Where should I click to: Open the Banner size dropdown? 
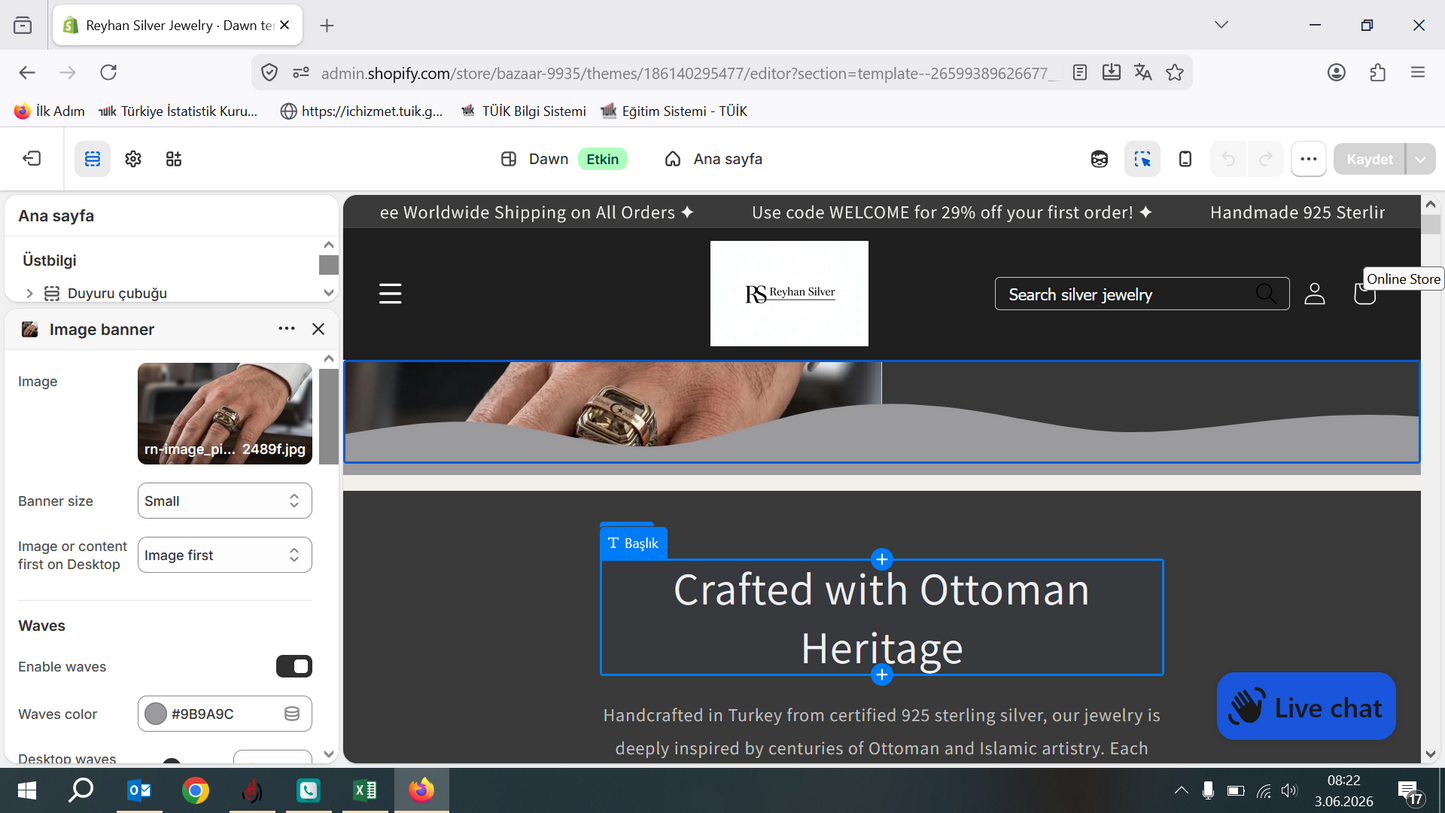[x=225, y=501]
